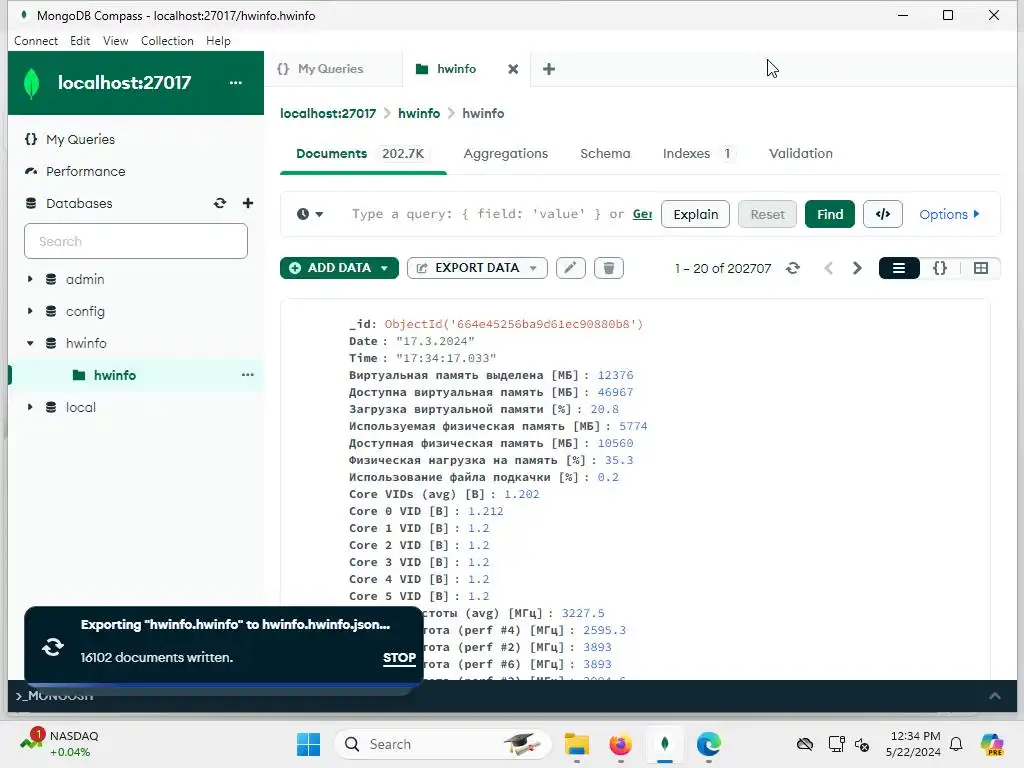Focus the database Search field
The image size is (1024, 768).
(x=136, y=241)
